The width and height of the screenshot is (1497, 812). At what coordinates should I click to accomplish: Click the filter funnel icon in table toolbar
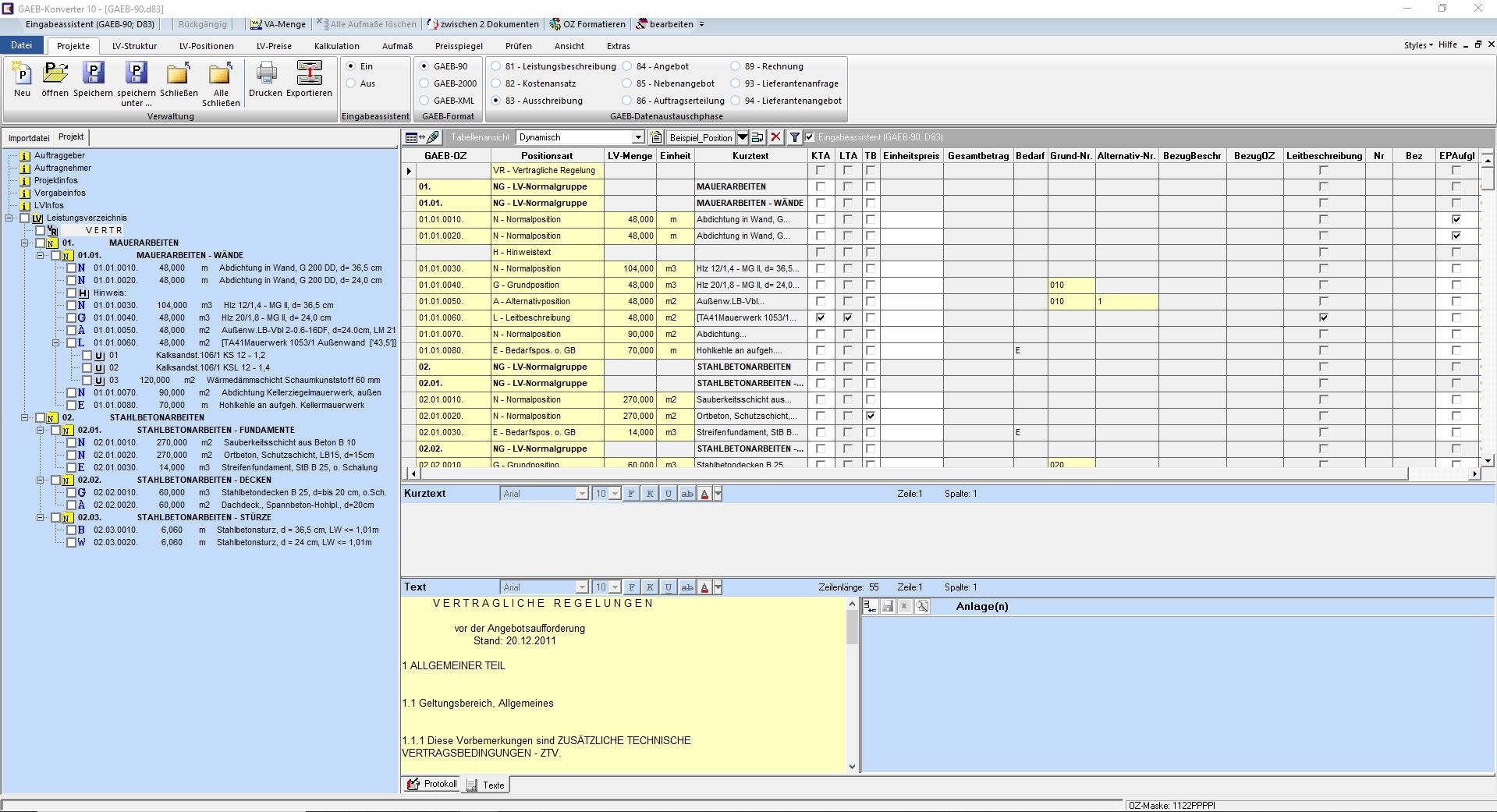pos(794,137)
